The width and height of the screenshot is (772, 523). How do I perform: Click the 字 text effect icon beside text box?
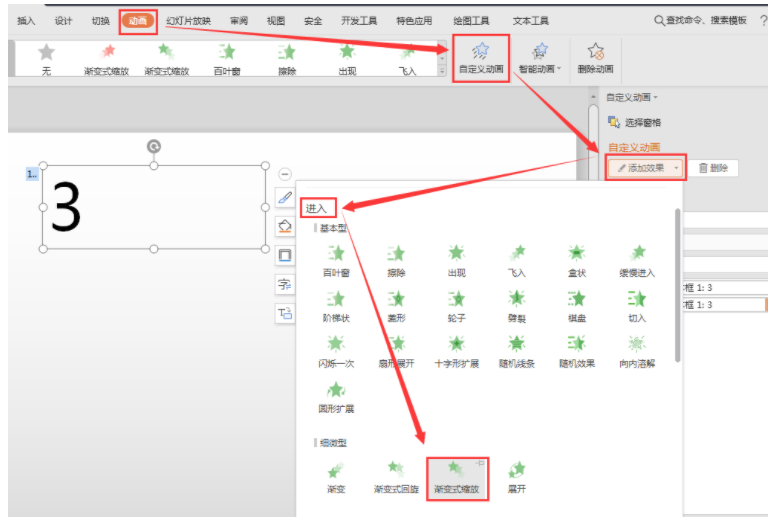(x=285, y=284)
